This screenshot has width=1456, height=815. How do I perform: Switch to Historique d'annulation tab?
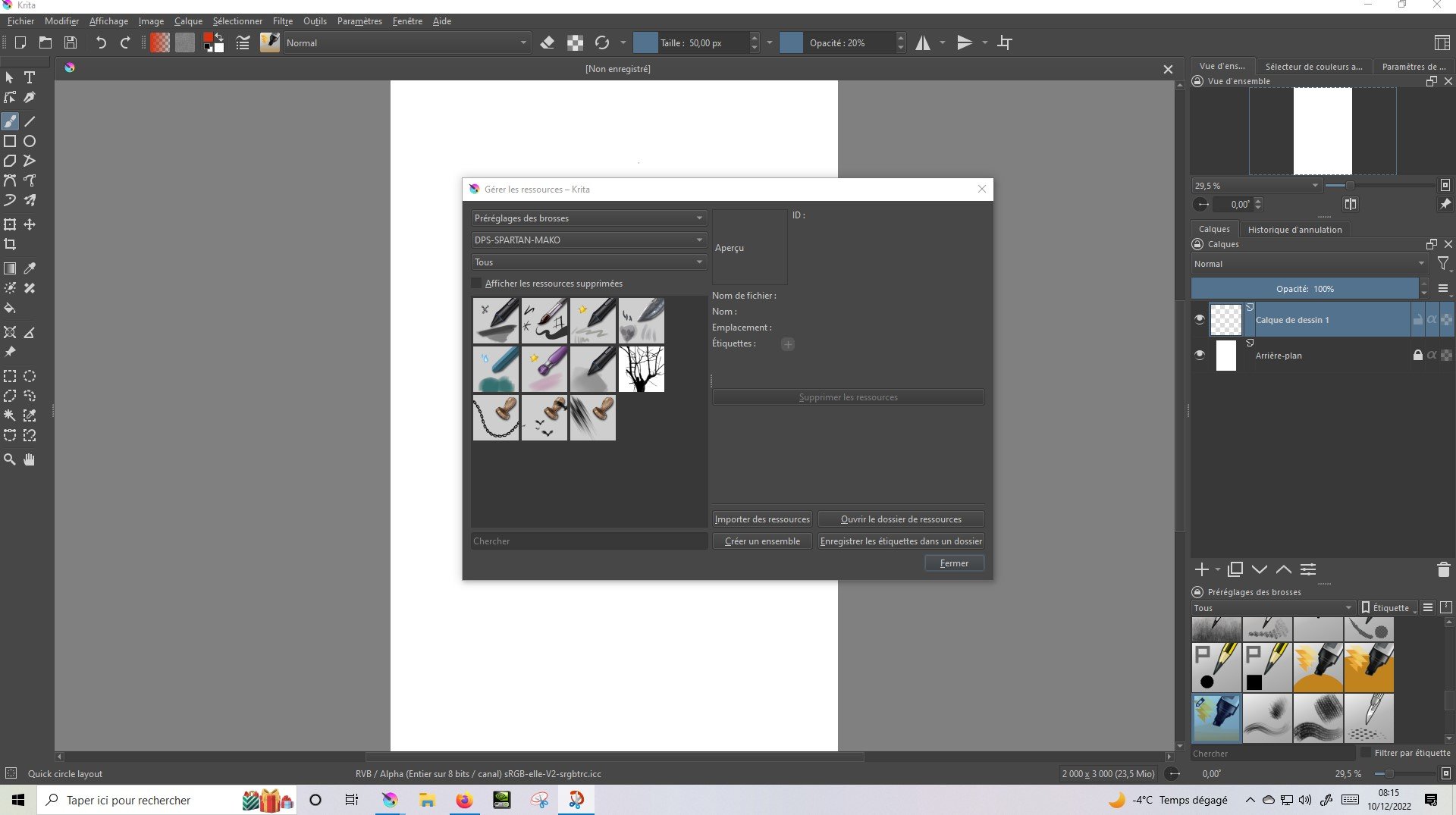(x=1294, y=230)
